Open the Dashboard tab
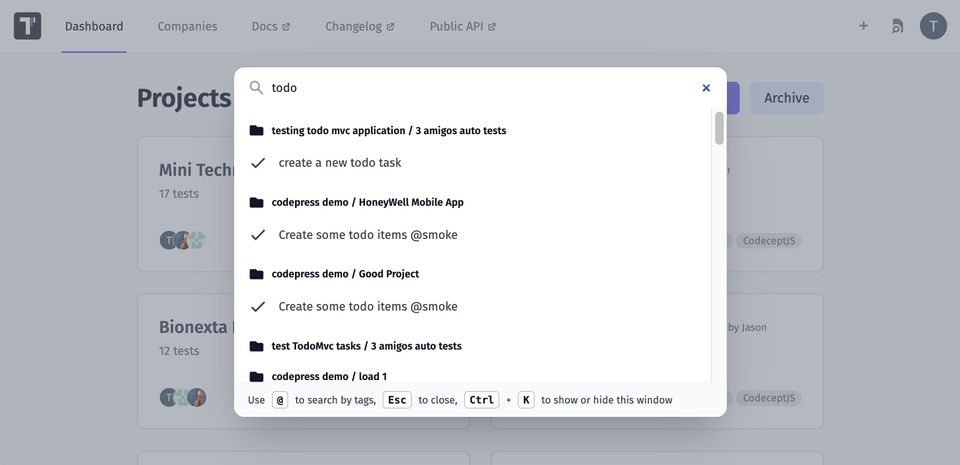960x465 pixels. tap(94, 26)
